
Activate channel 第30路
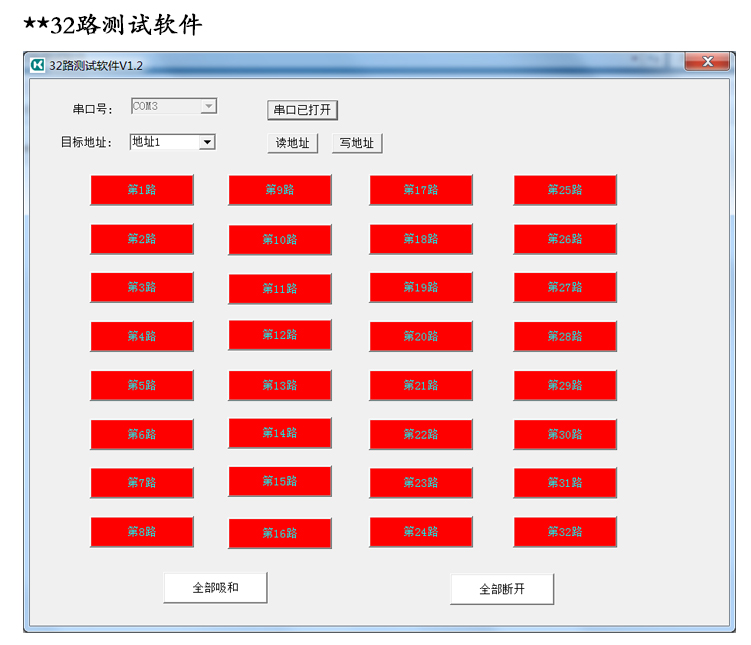(x=565, y=435)
